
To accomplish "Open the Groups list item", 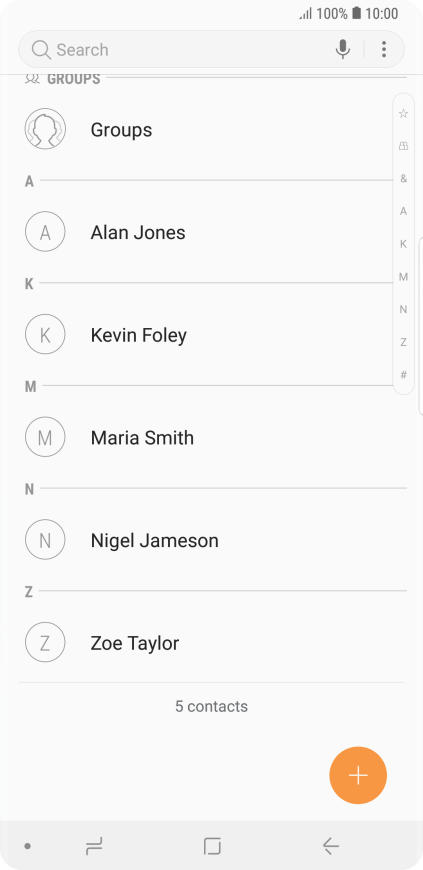I will pos(206,129).
